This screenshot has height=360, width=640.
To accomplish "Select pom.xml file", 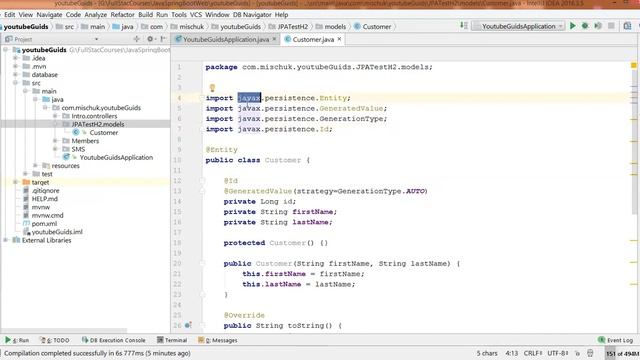I will coord(44,224).
